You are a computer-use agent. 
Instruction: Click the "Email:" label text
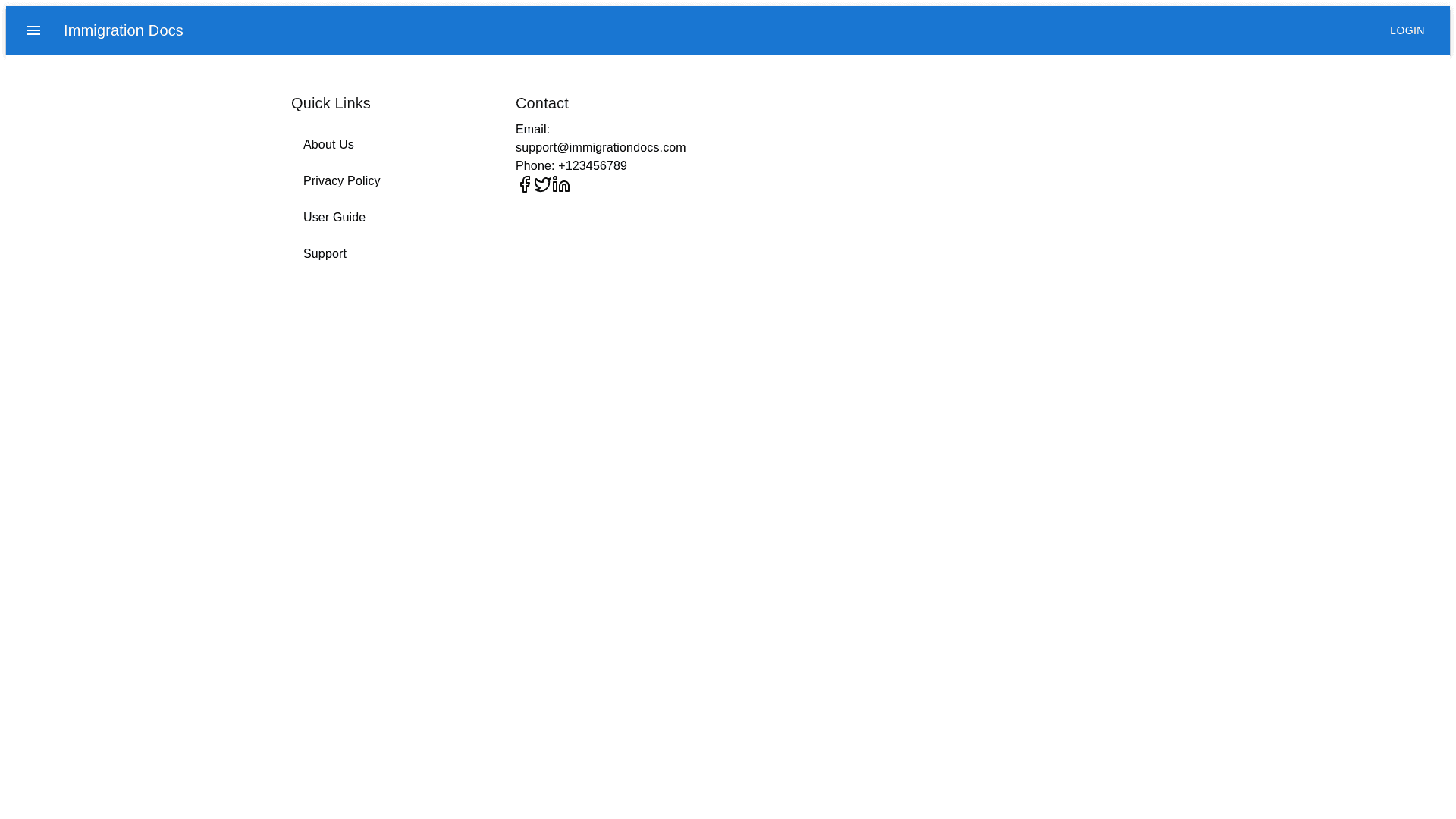532,130
